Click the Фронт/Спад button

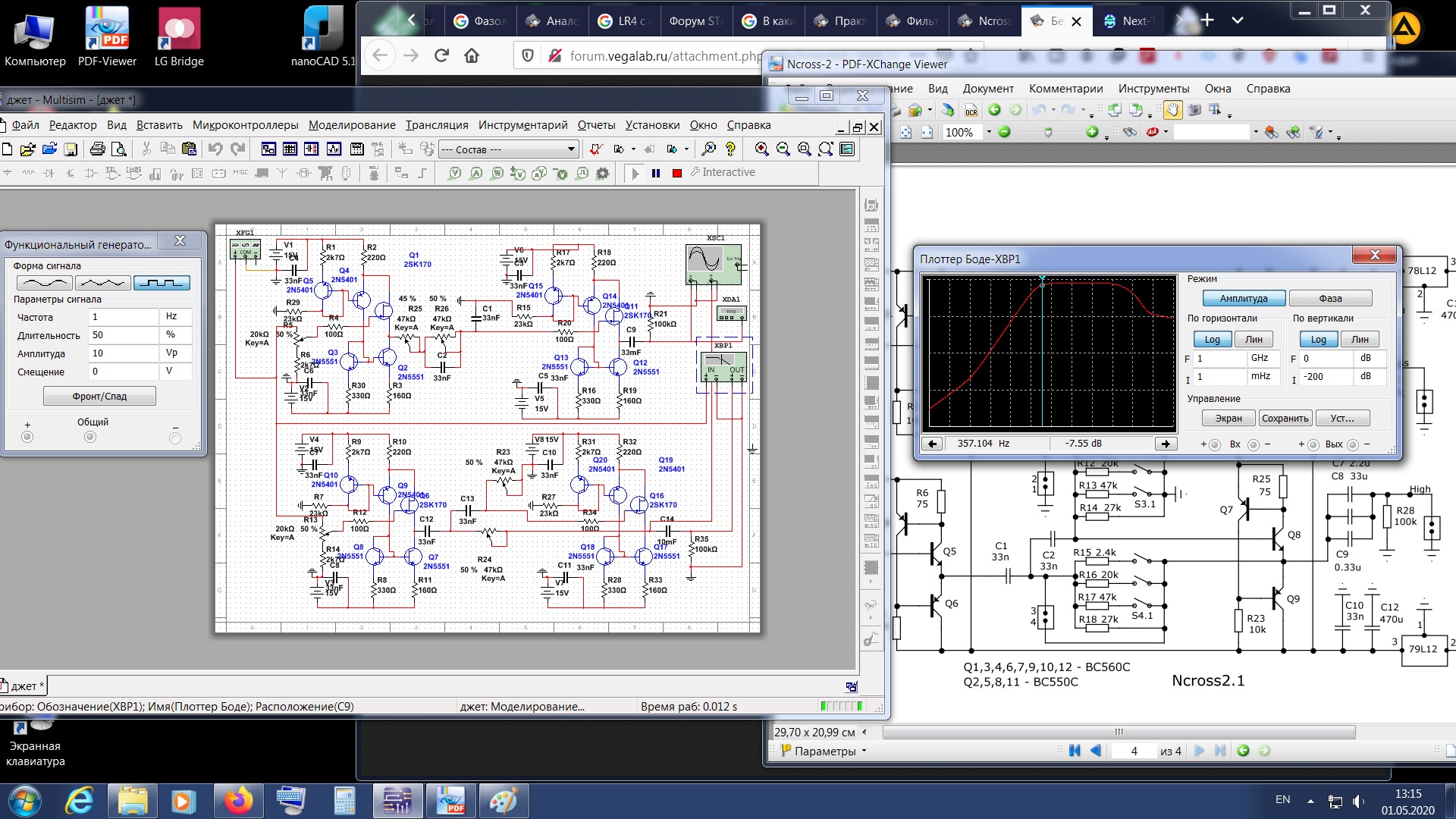point(99,397)
